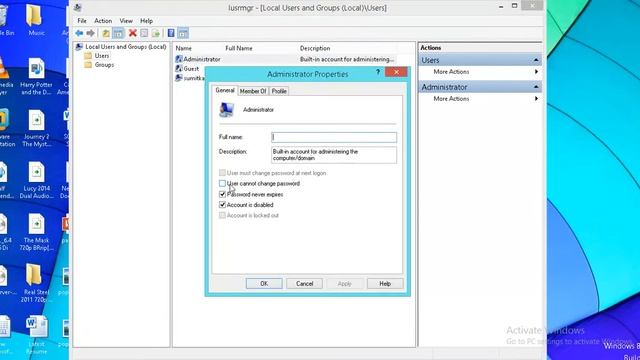Click the Guest row name text
This screenshot has width=640, height=360.
[x=191, y=69]
